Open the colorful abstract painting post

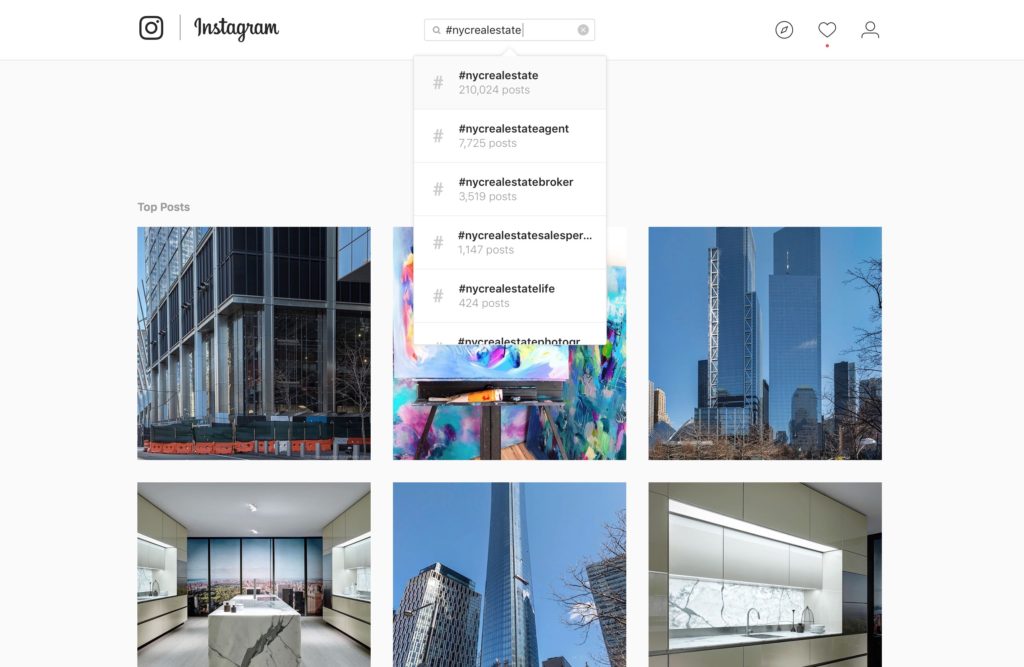click(509, 402)
